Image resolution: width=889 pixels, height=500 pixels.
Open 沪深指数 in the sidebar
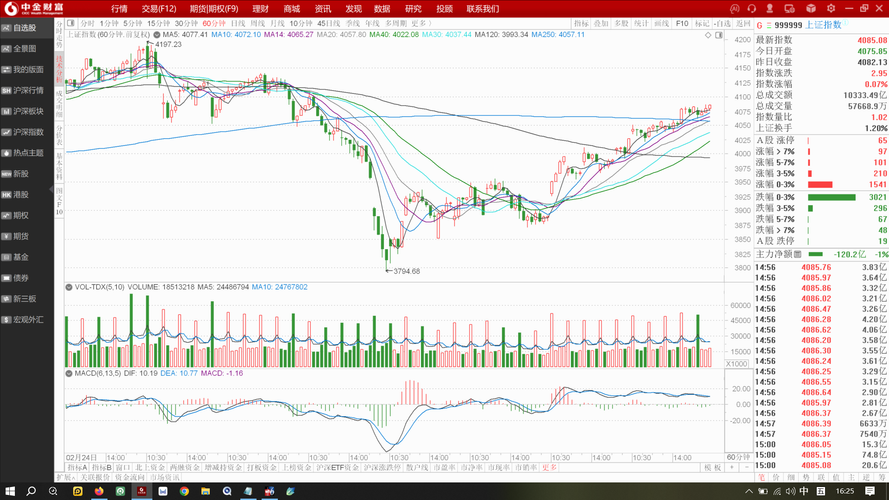tap(27, 132)
